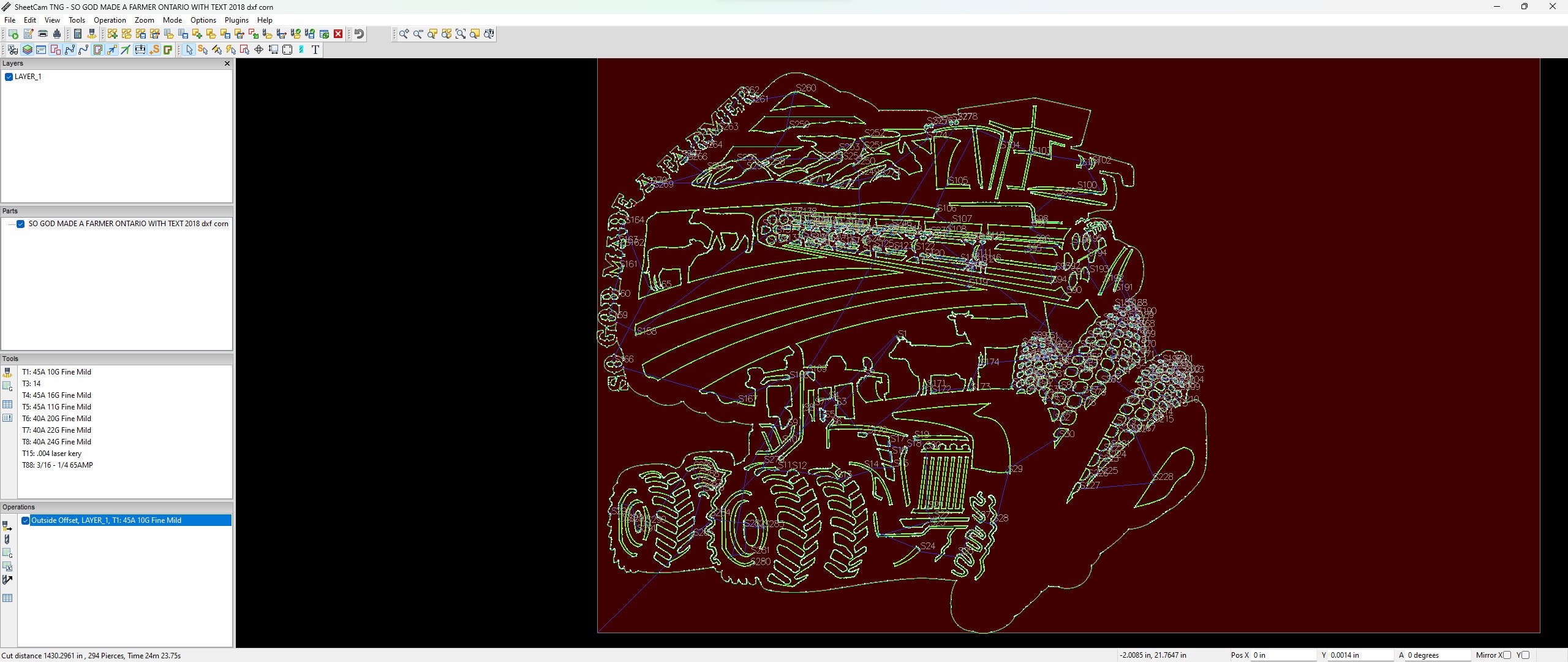Click the new tool icon in Tools panel
The width and height of the screenshot is (1568, 662).
point(8,374)
